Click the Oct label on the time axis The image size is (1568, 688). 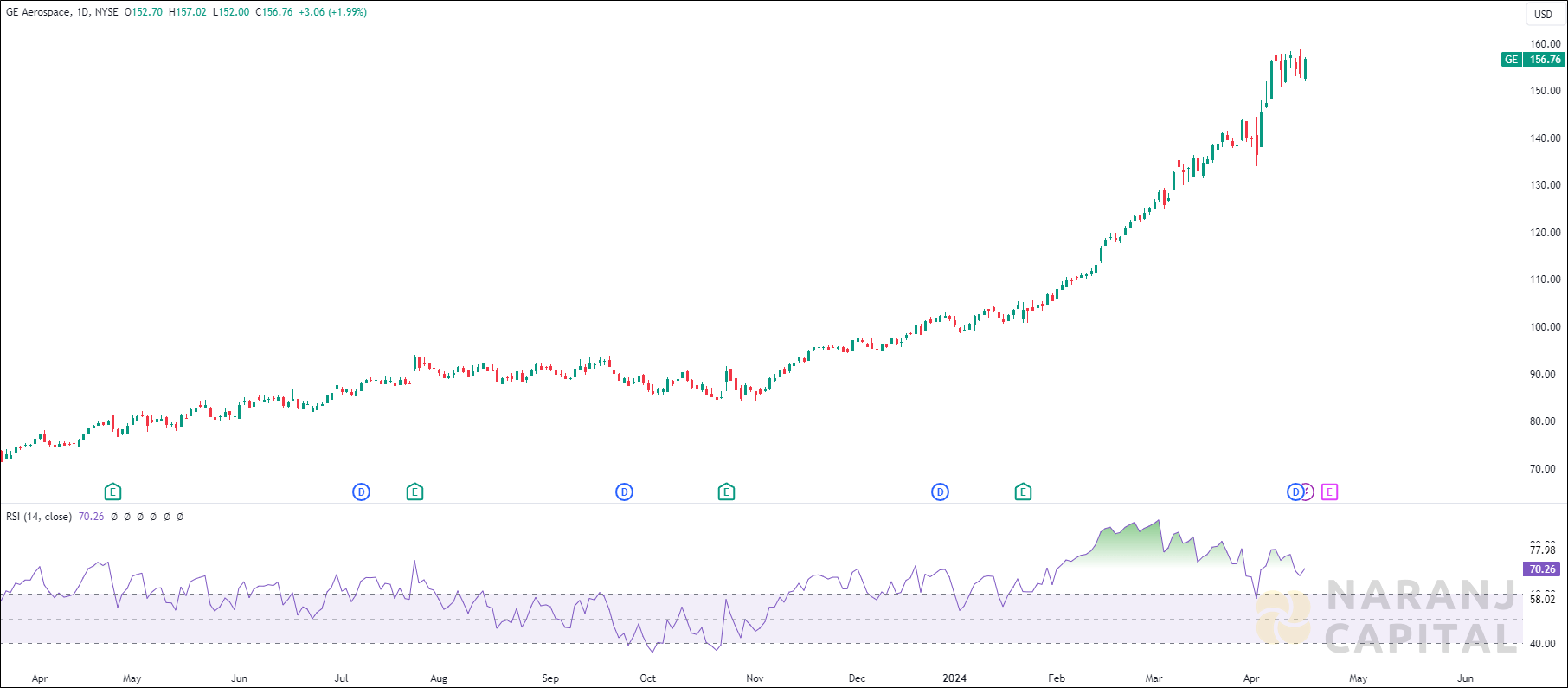click(647, 678)
